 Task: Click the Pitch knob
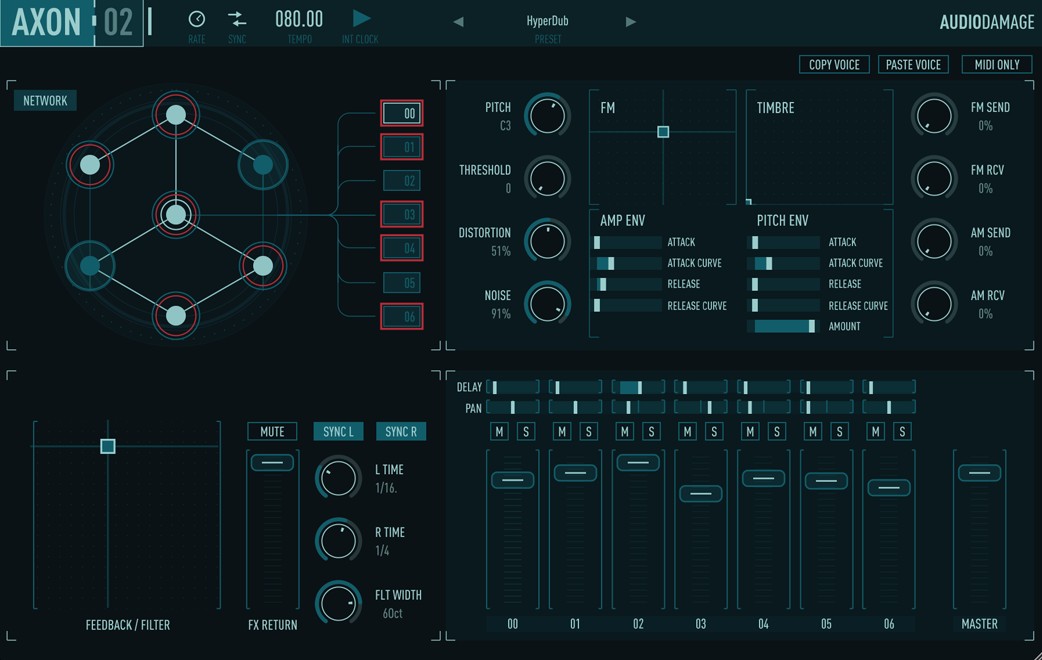tap(547, 116)
